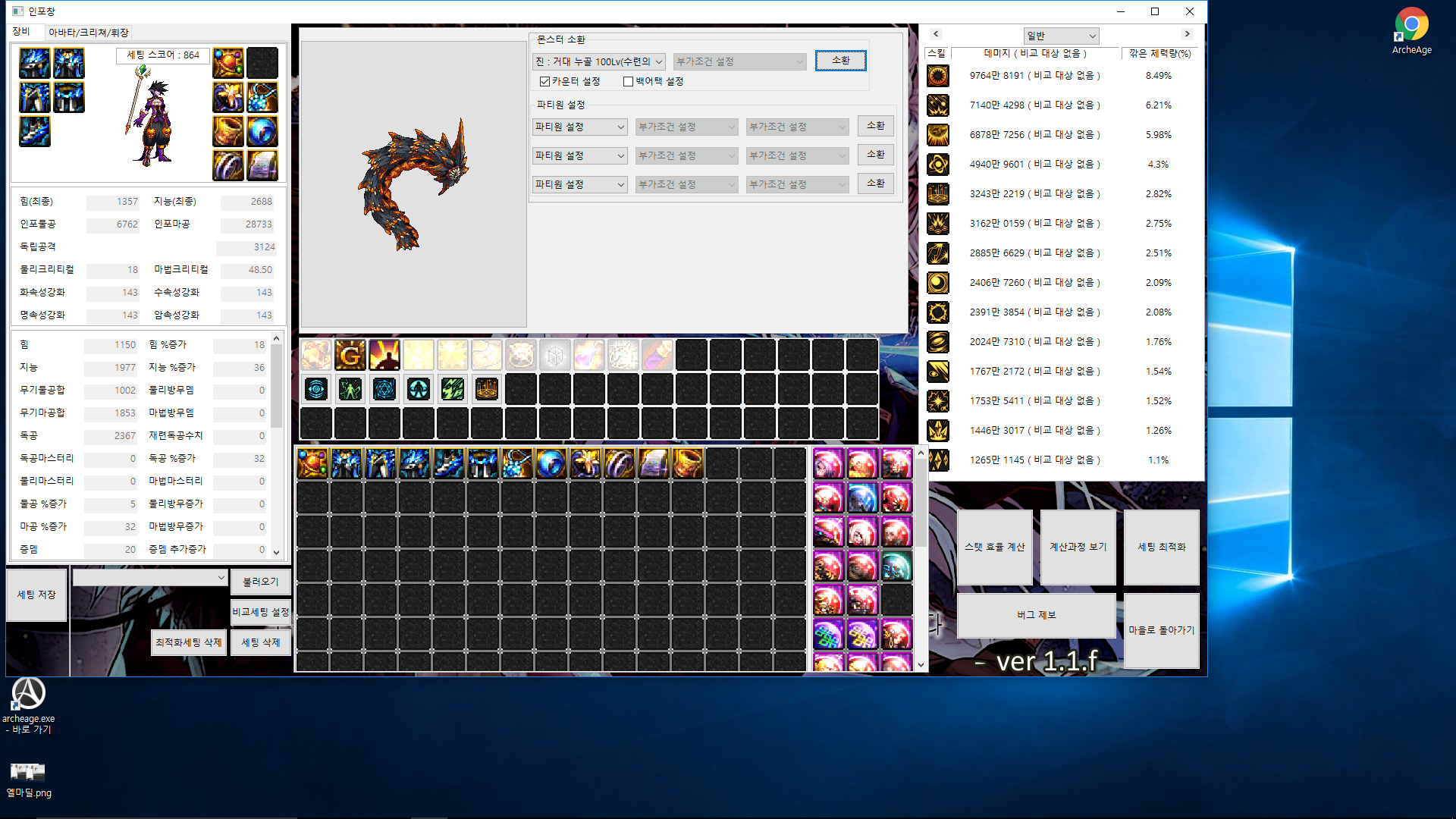The width and height of the screenshot is (1456, 819).
Task: Open 계산과정 보기
Action: [1078, 547]
